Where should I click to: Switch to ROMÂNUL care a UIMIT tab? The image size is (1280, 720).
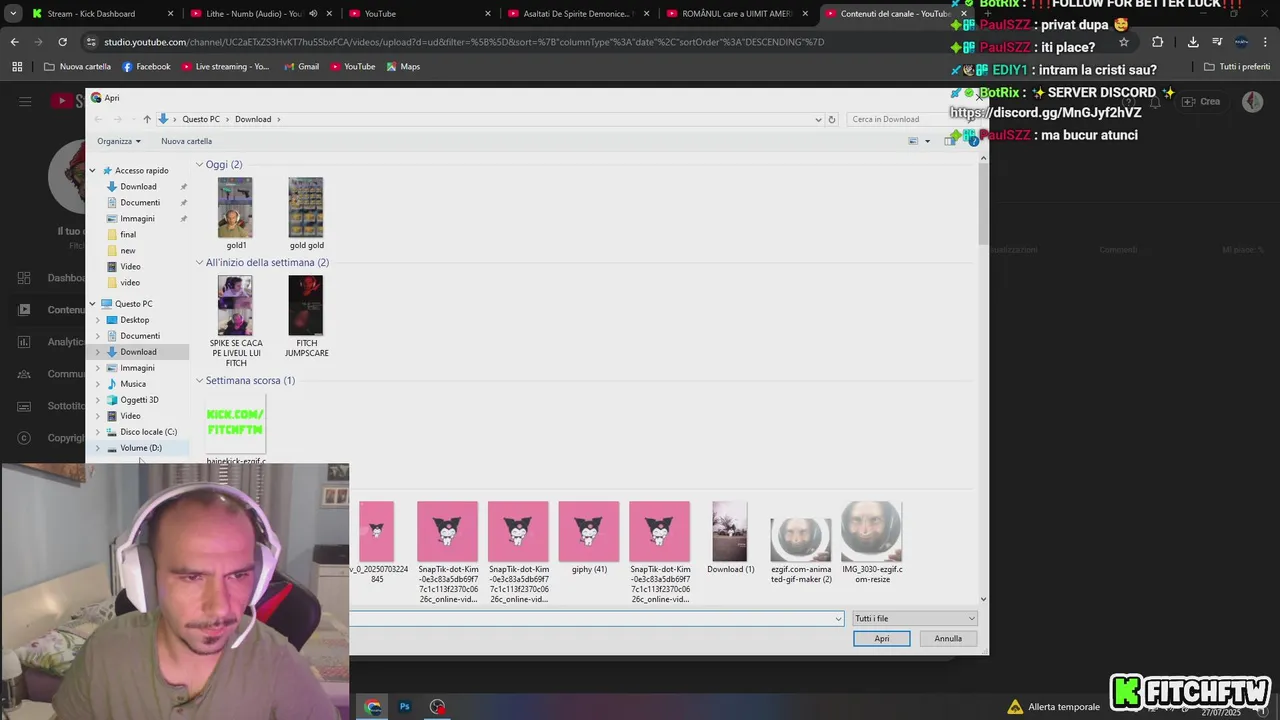point(736,14)
